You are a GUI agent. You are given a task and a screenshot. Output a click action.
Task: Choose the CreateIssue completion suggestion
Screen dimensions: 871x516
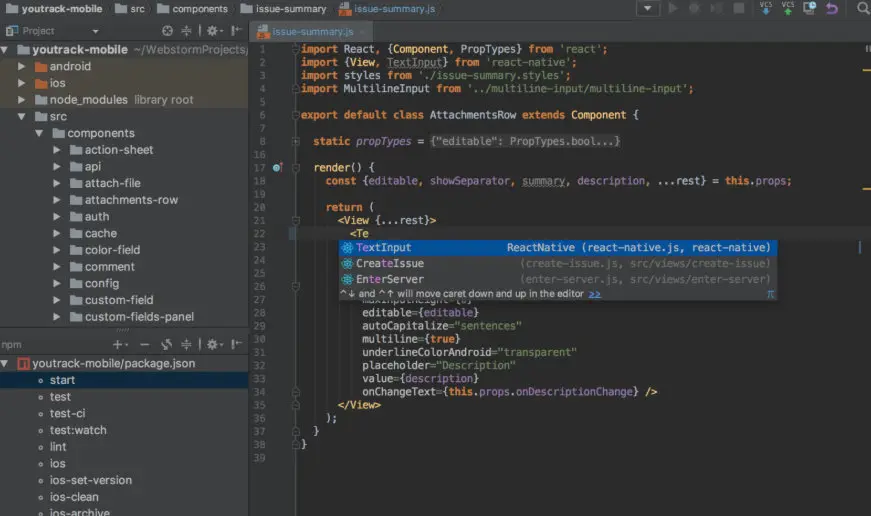(558, 264)
